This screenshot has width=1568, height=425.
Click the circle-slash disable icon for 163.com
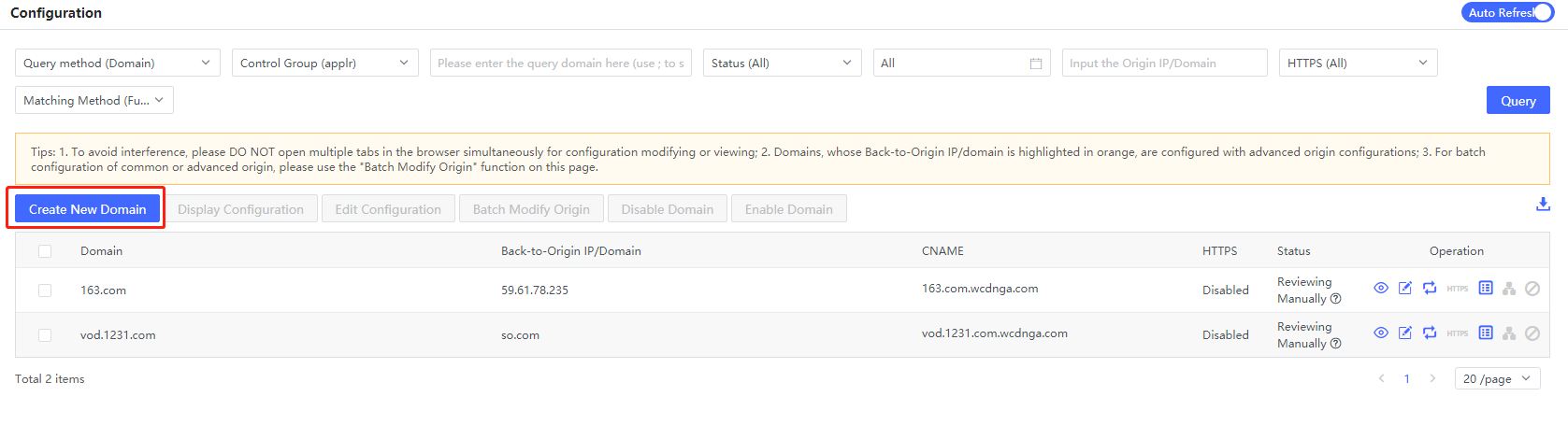coord(1532,289)
